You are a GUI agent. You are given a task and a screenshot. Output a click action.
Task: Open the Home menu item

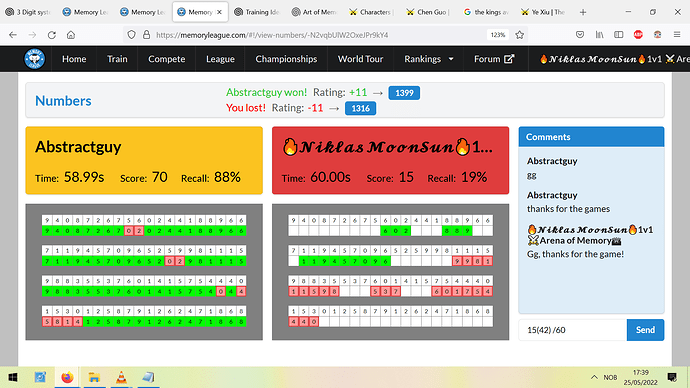pos(74,59)
